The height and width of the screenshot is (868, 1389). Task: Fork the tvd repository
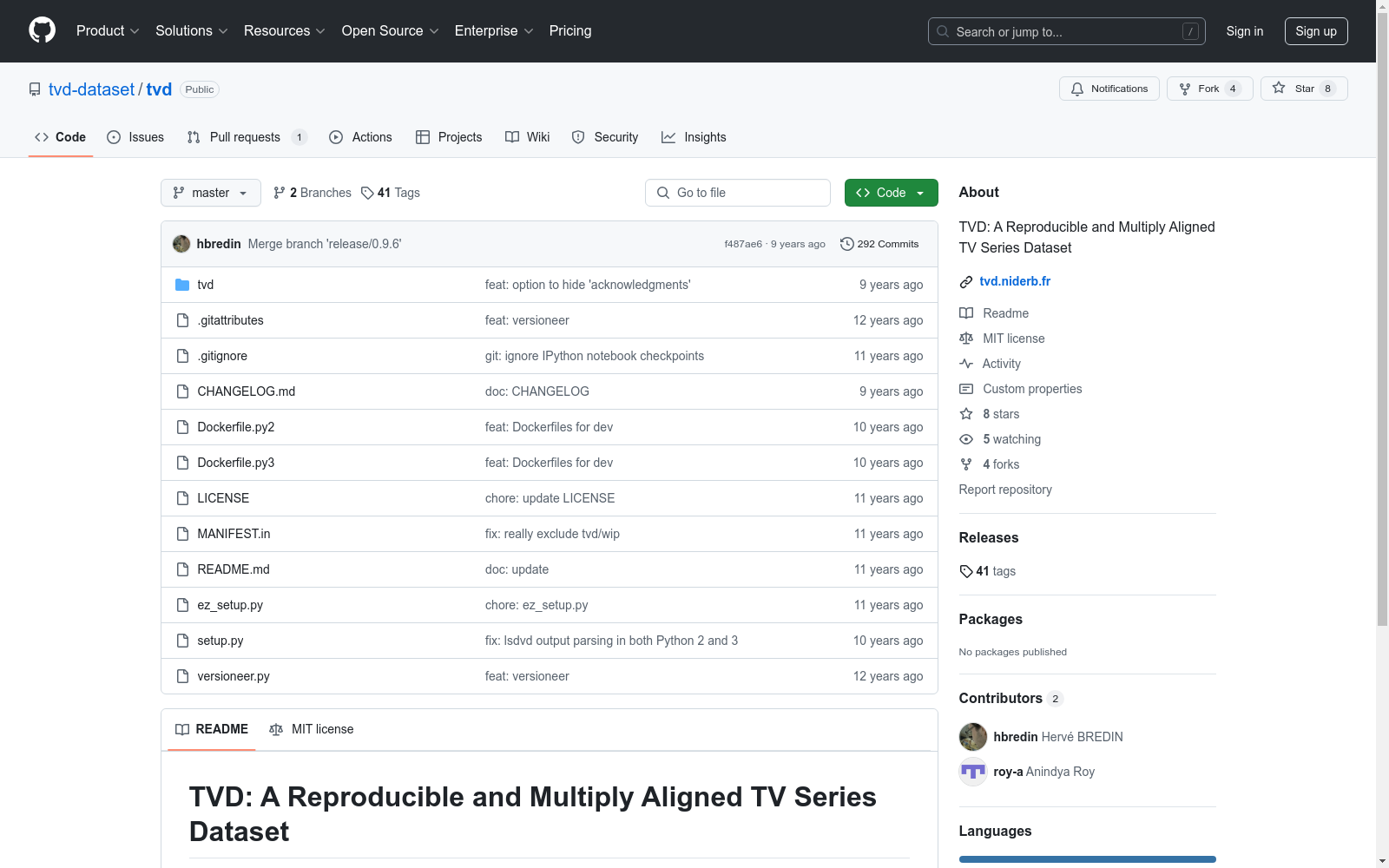pyautogui.click(x=1209, y=89)
